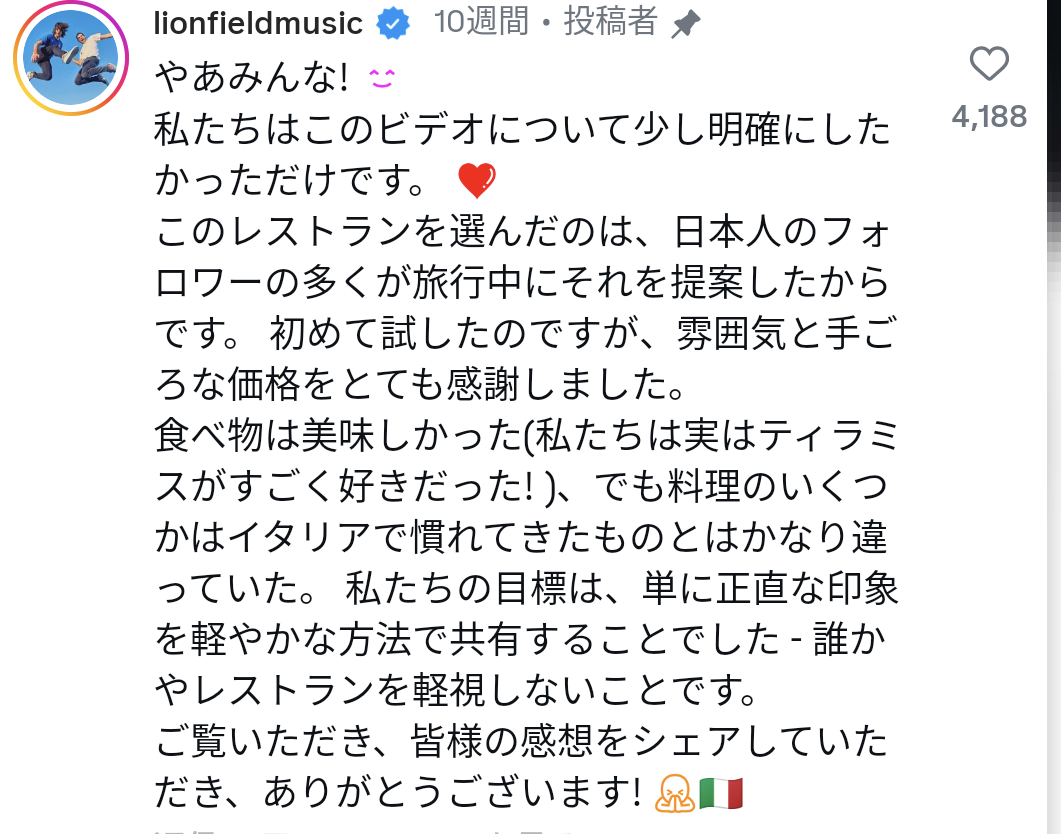Click the pink smiling face emoticon
This screenshot has height=834, width=1061.
coord(383,77)
